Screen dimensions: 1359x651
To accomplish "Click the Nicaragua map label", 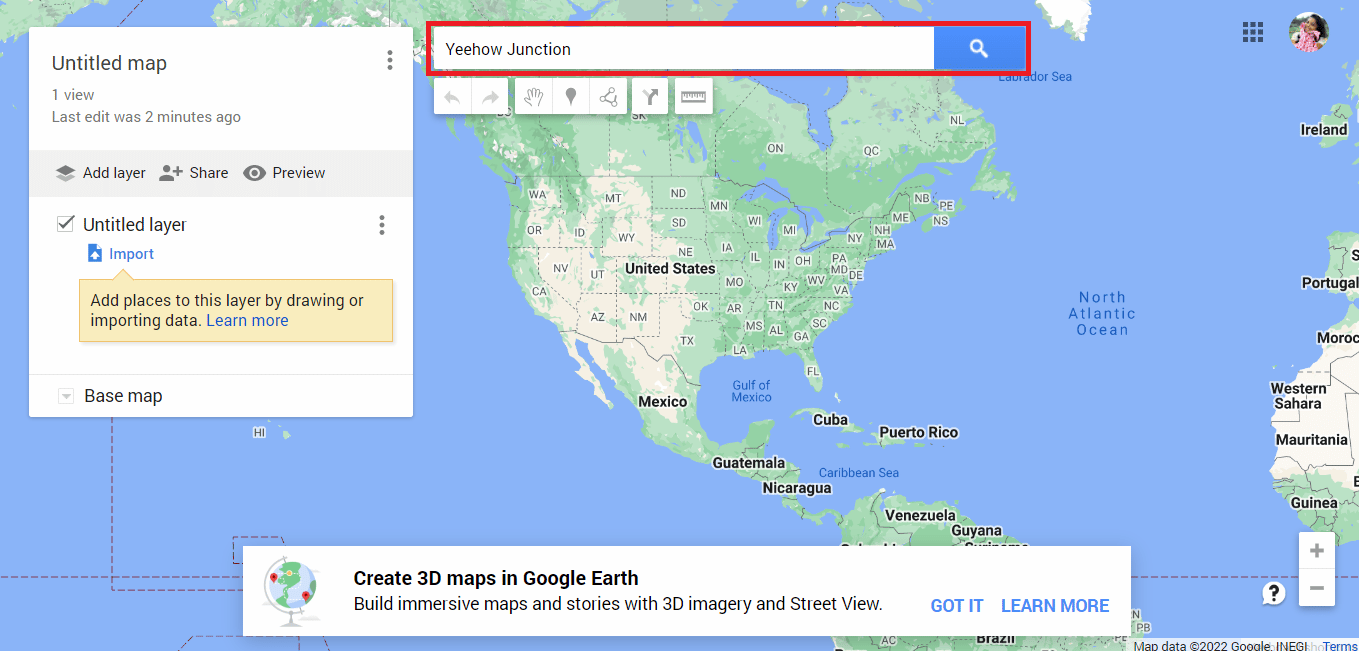I will (x=797, y=489).
